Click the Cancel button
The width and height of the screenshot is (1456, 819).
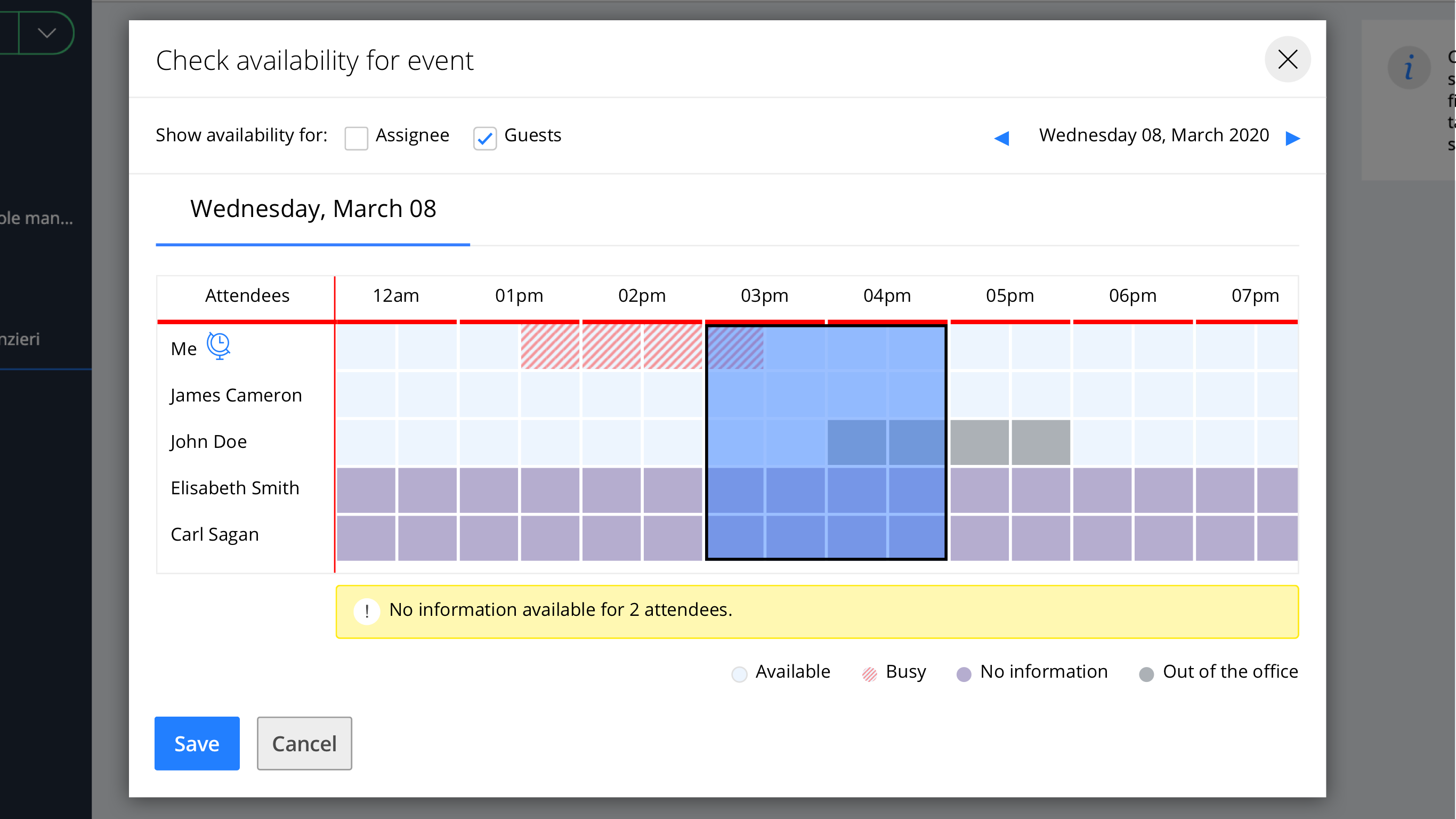click(304, 743)
